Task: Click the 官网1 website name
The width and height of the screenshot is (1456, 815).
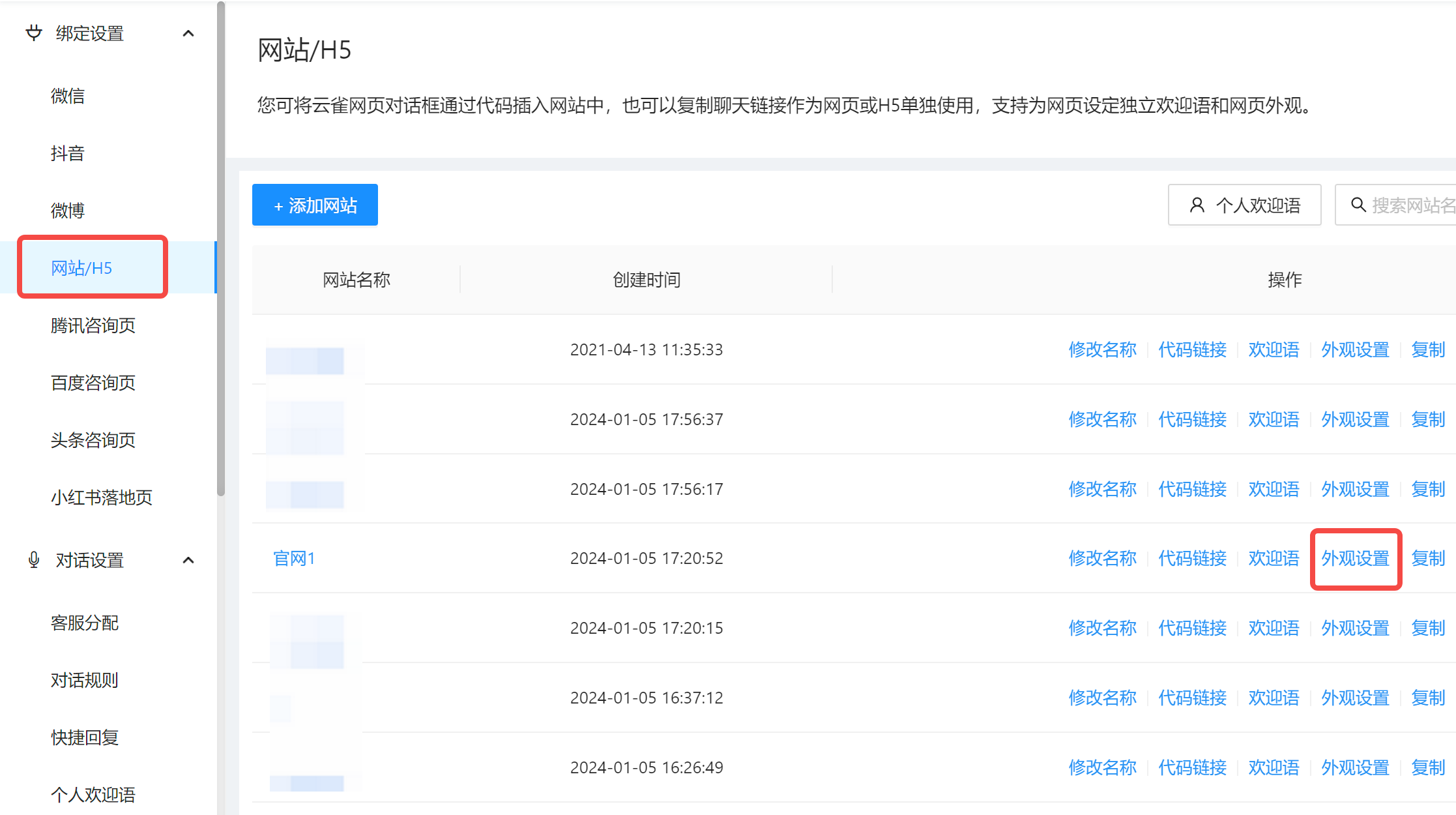Action: 294,558
